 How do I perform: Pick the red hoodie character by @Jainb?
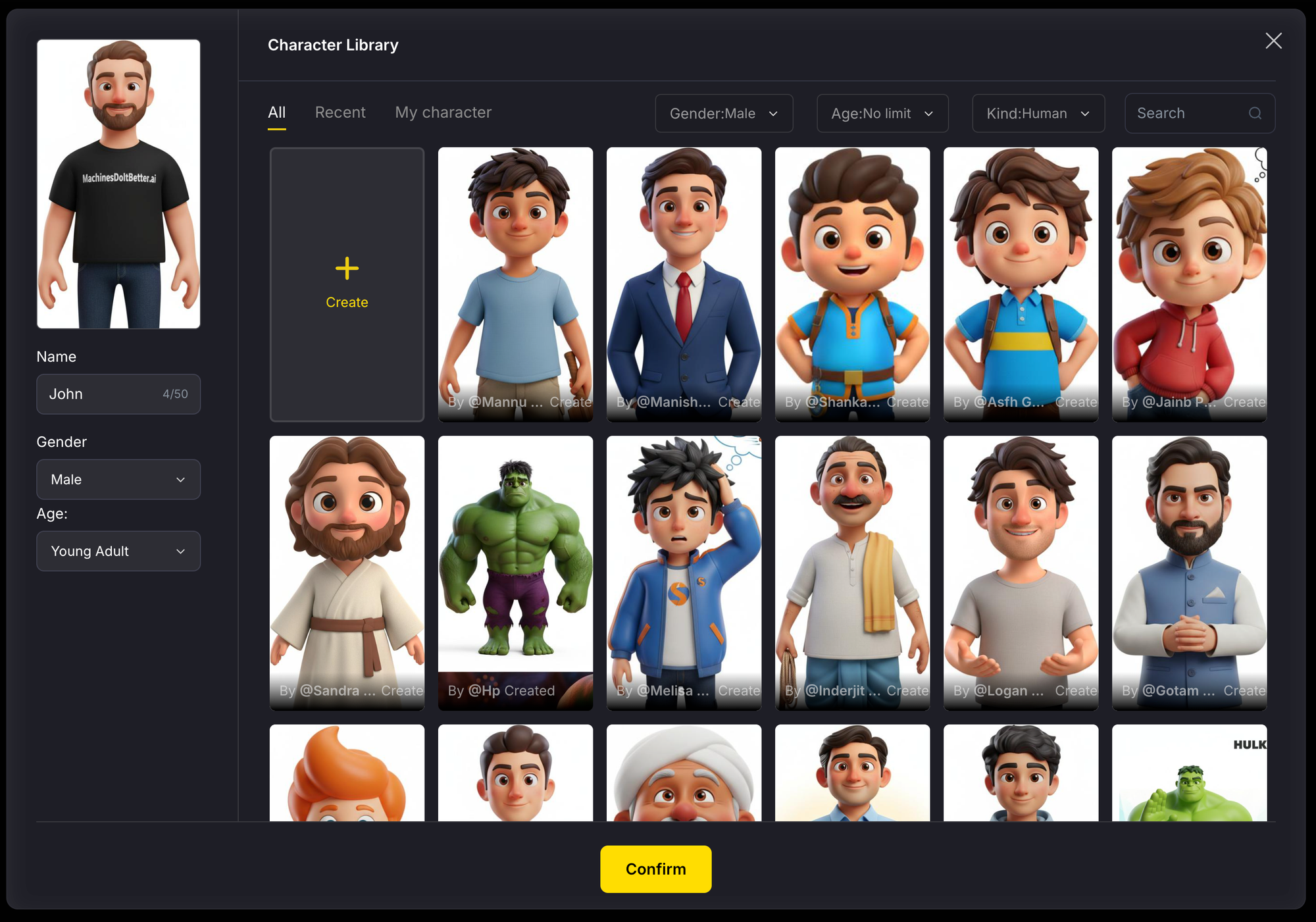point(1189,276)
